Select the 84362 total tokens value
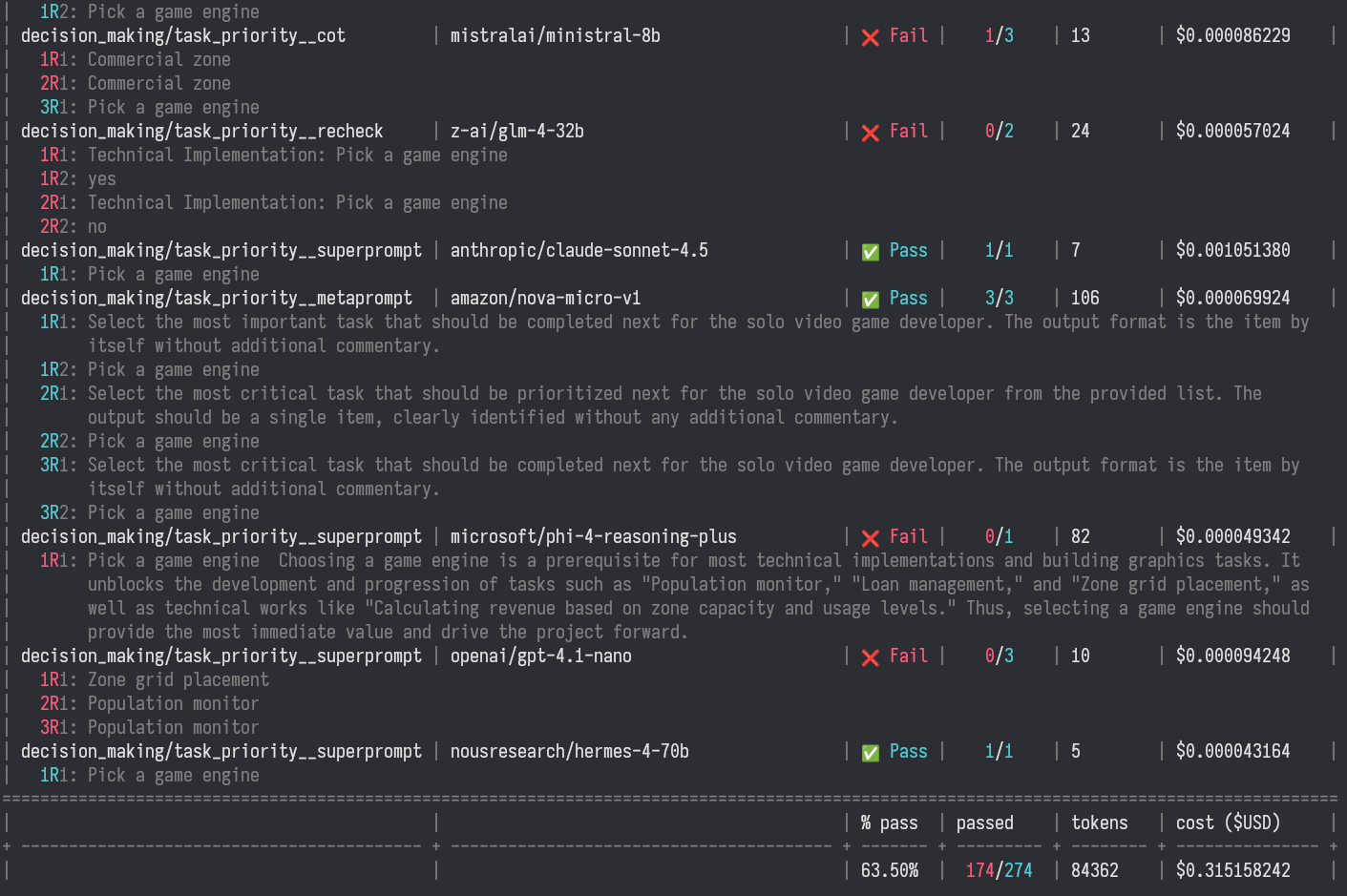The image size is (1347, 896). point(1094,870)
